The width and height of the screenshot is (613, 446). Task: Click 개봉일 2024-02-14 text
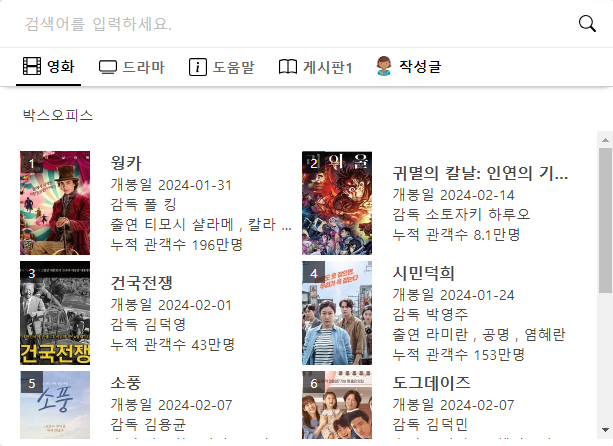coord(453,195)
